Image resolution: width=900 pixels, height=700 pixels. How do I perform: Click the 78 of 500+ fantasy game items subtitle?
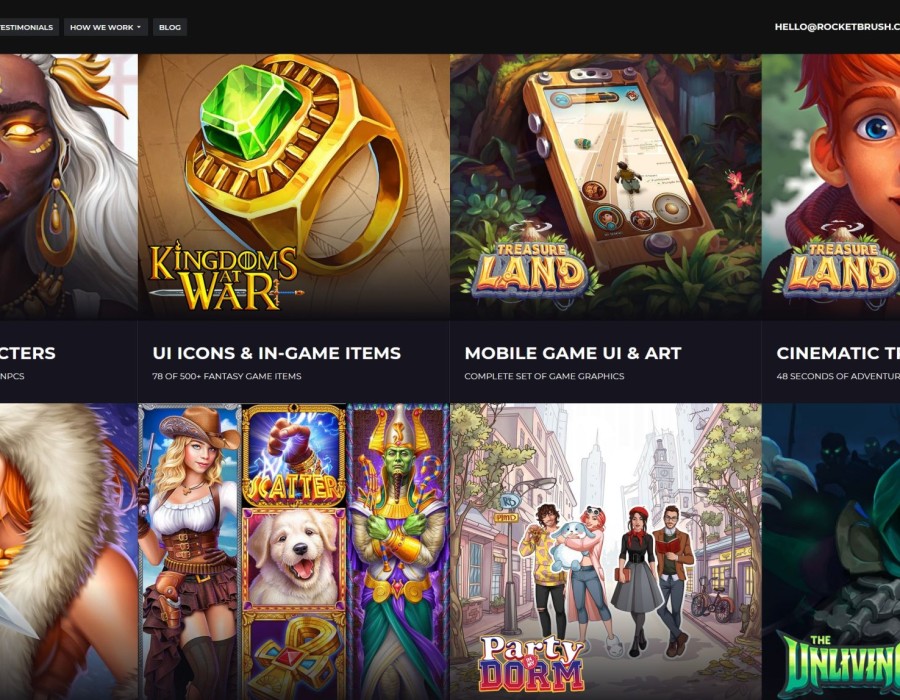[227, 376]
